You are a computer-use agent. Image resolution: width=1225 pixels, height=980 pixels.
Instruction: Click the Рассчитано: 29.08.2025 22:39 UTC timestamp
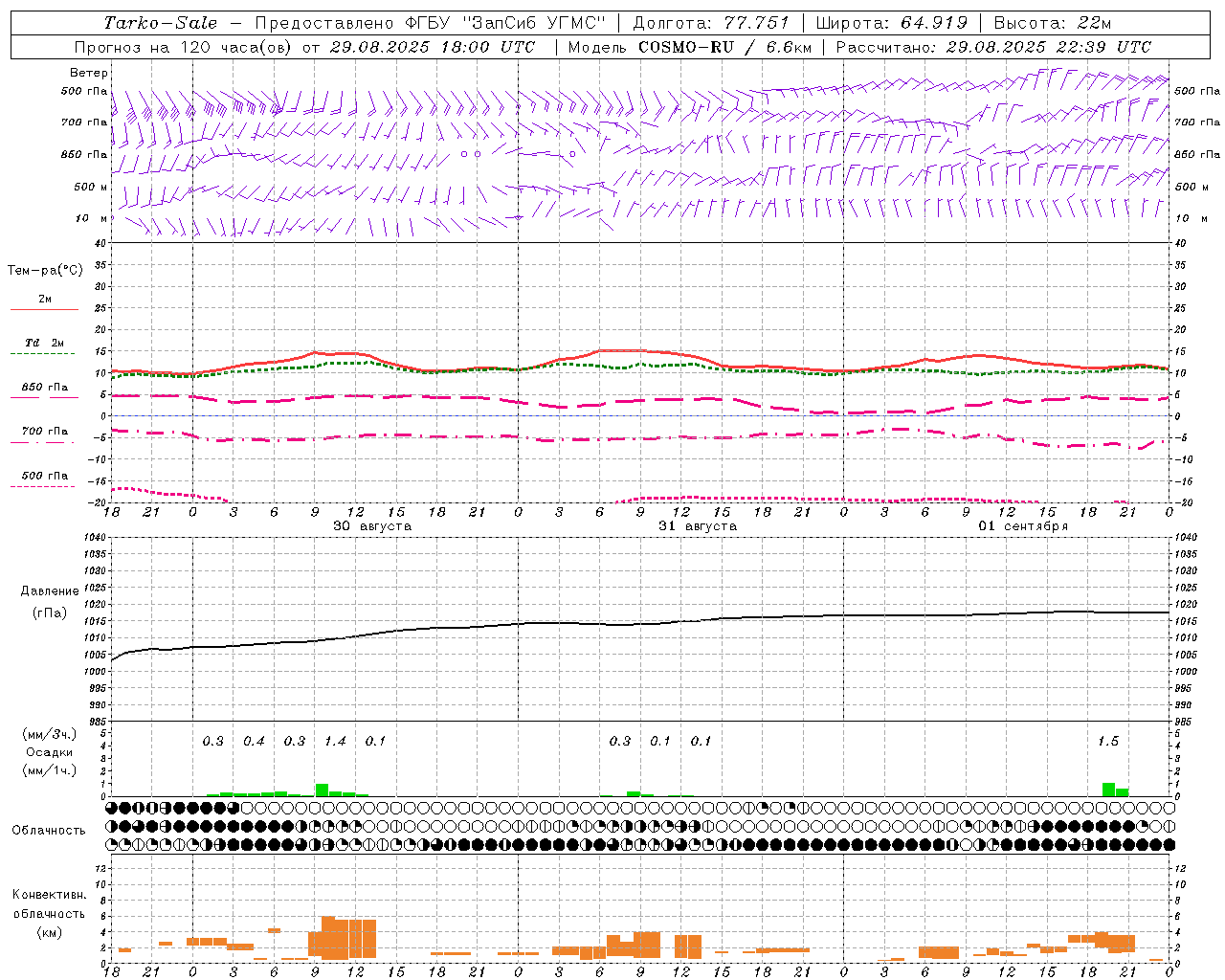pyautogui.click(x=993, y=47)
